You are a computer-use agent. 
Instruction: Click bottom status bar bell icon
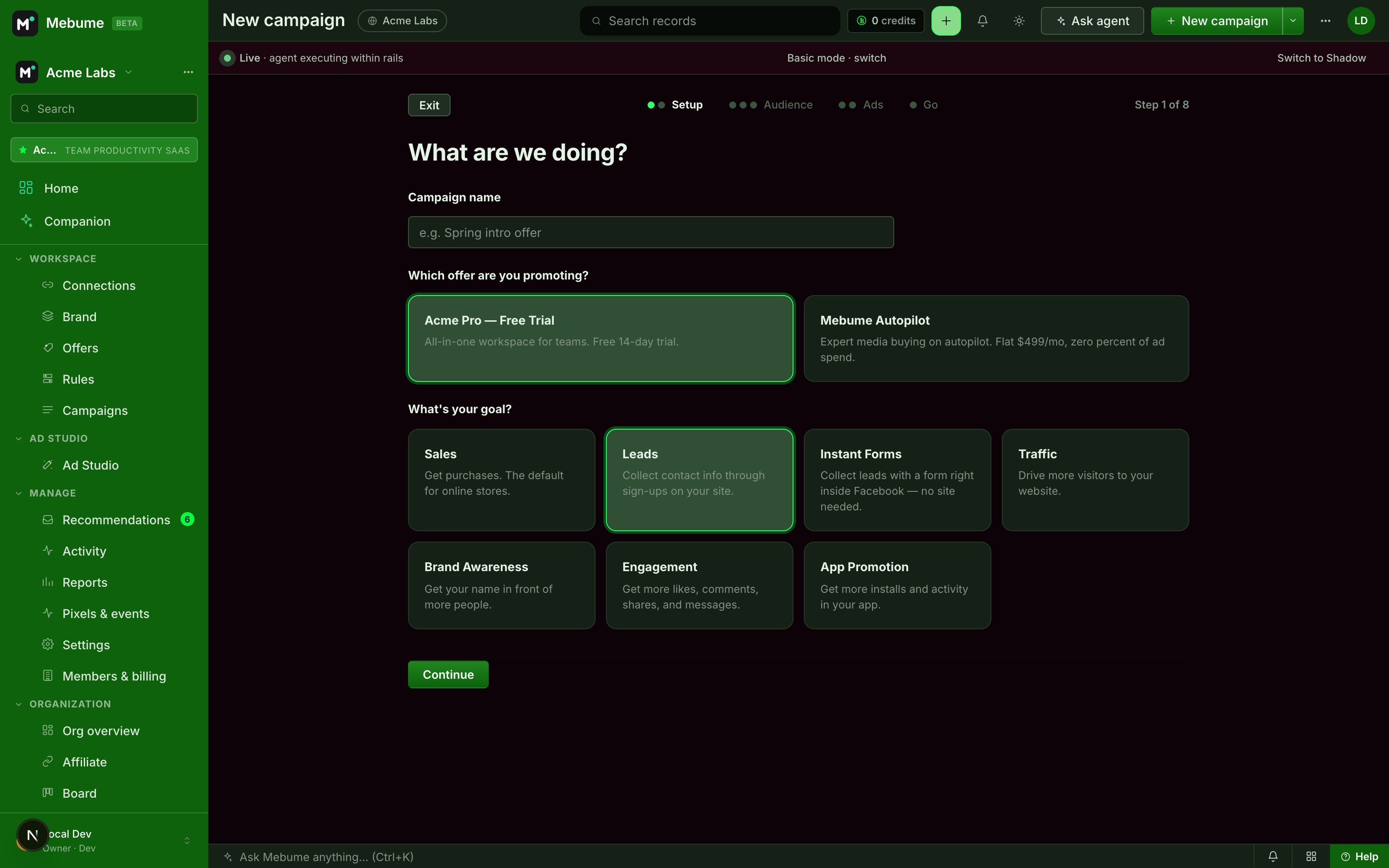pyautogui.click(x=1273, y=857)
